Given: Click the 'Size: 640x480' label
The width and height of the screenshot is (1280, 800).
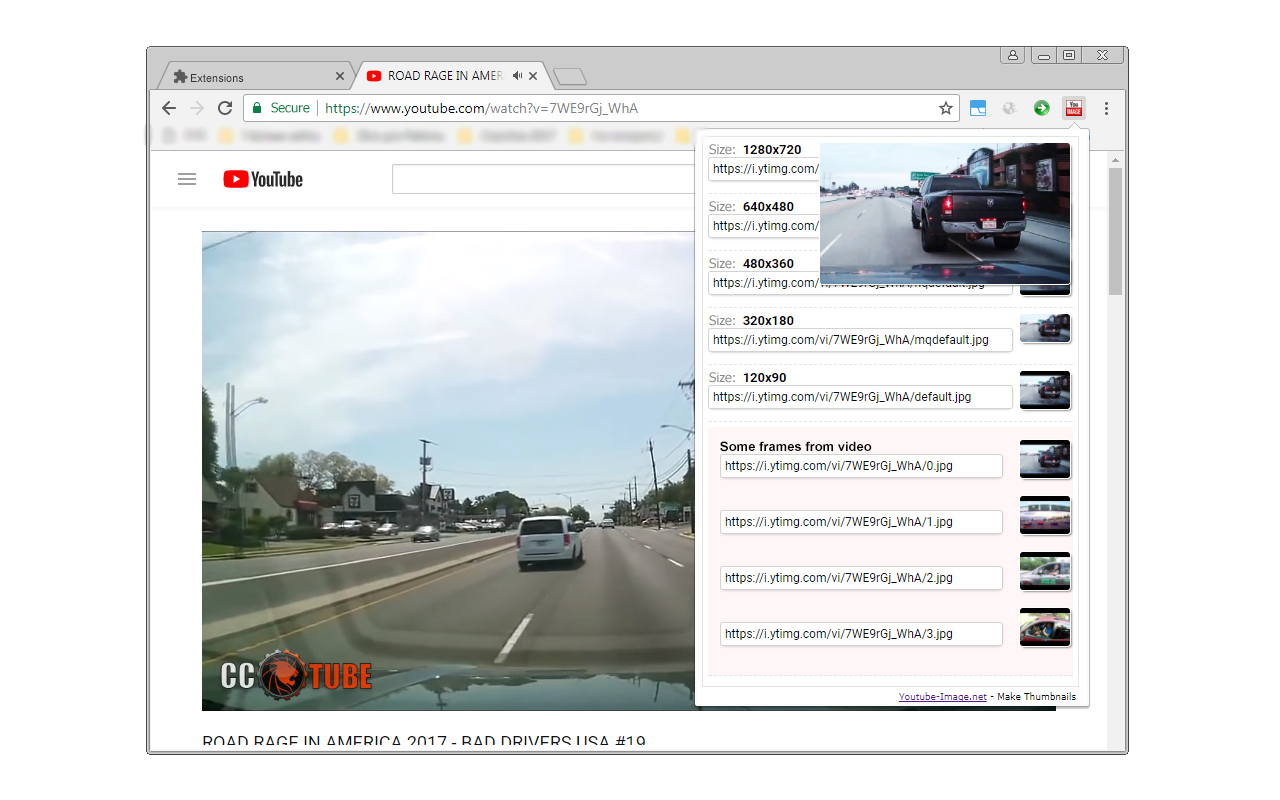Looking at the screenshot, I should tap(751, 206).
